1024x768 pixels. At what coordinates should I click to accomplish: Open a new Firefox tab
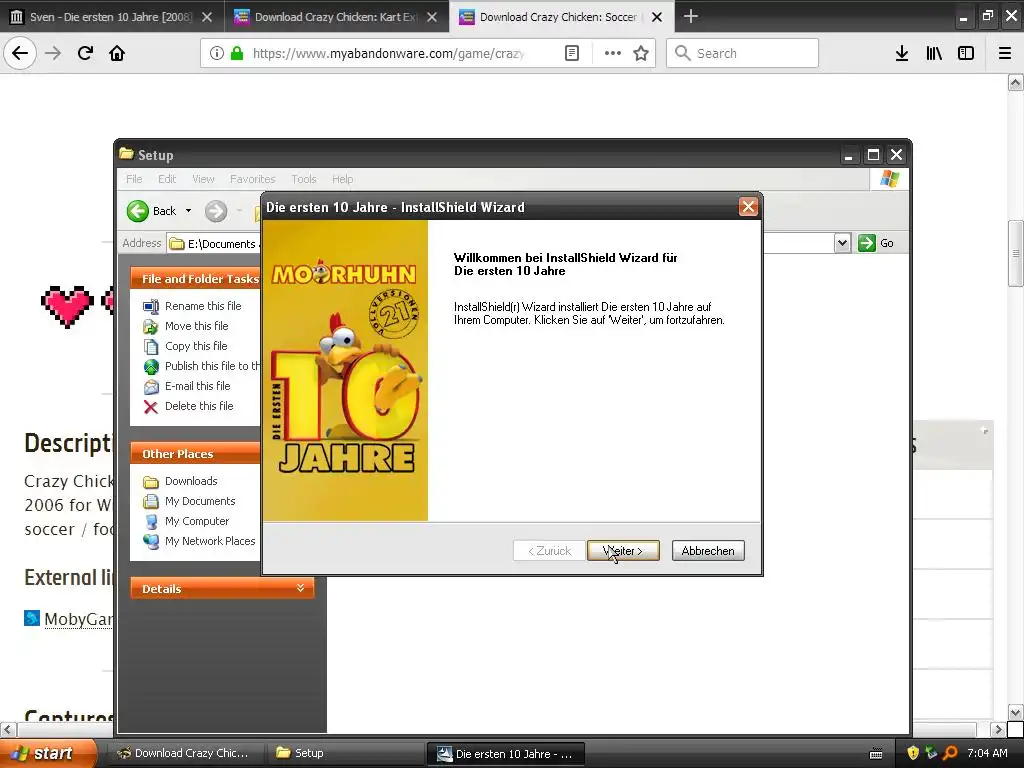[690, 16]
